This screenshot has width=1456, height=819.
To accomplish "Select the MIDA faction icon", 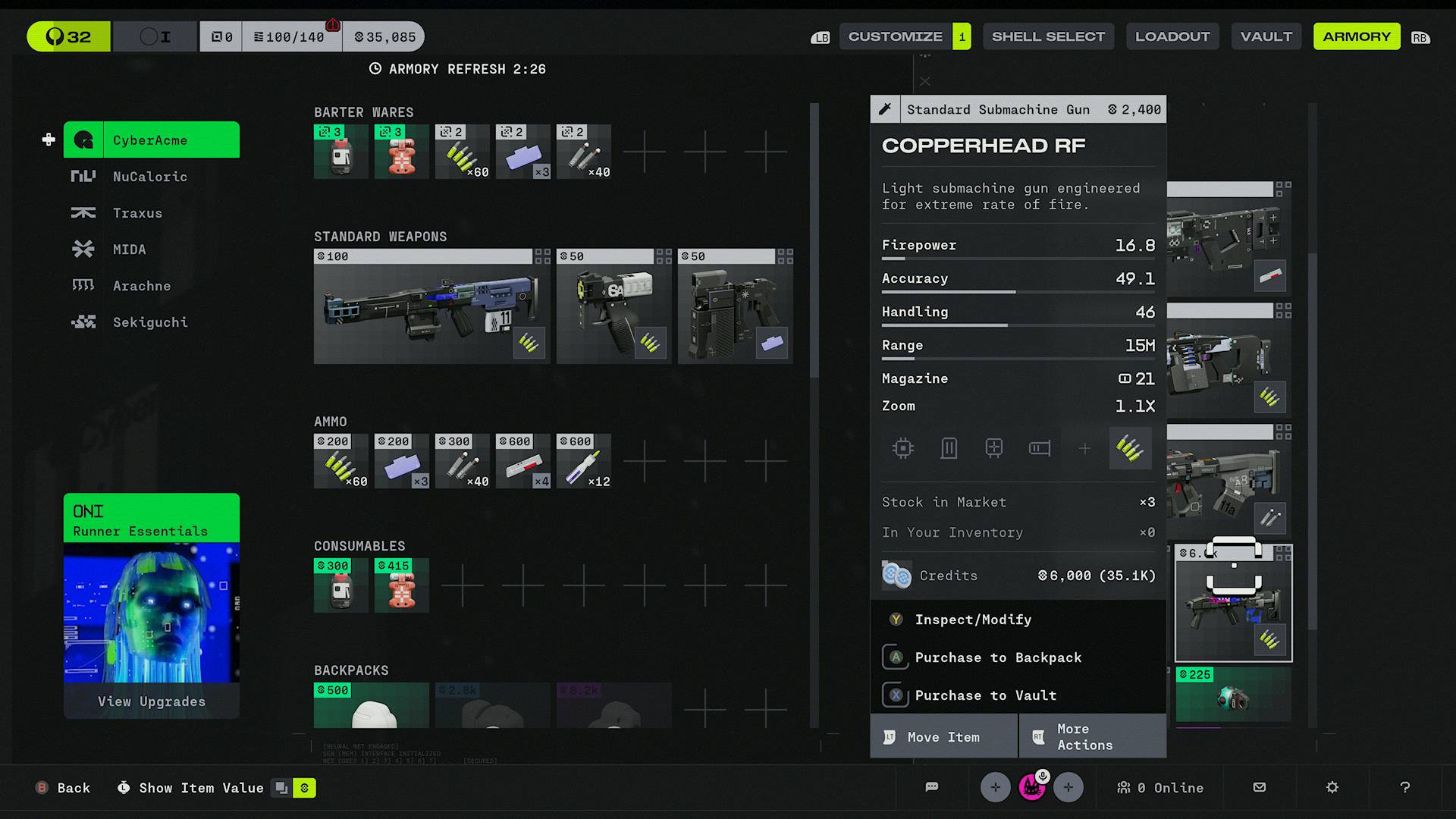I will [x=84, y=249].
